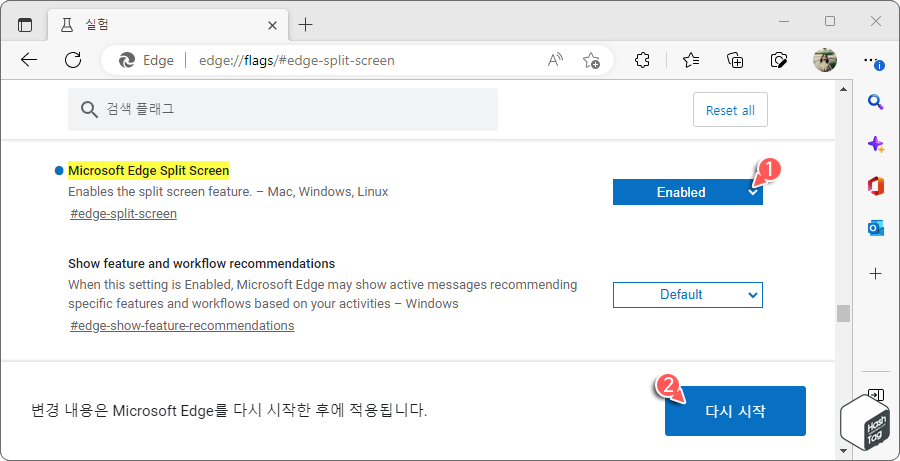
Task: Maximize the Edge window
Action: pyautogui.click(x=830, y=22)
